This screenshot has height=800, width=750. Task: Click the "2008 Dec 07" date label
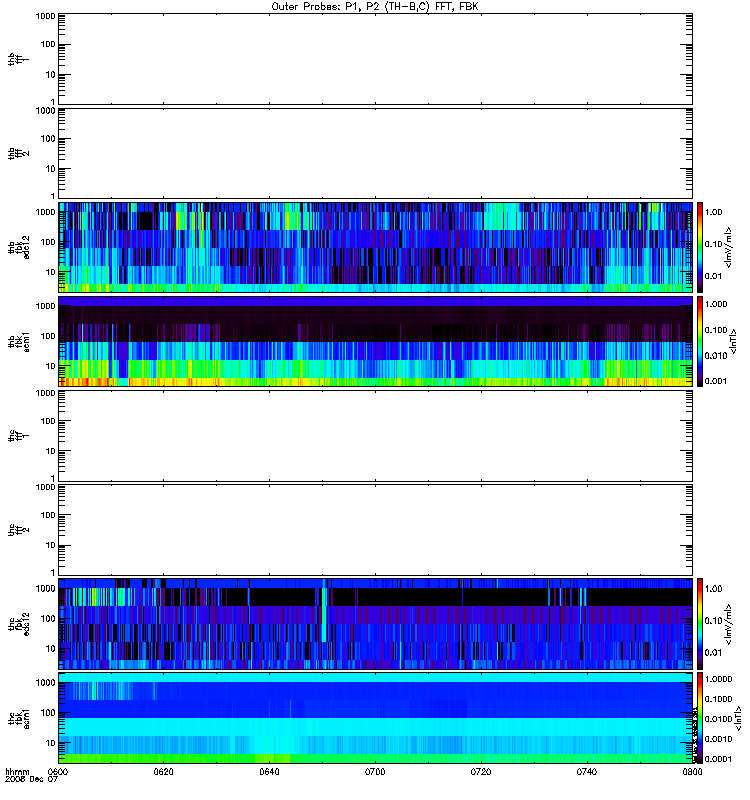click(31, 780)
